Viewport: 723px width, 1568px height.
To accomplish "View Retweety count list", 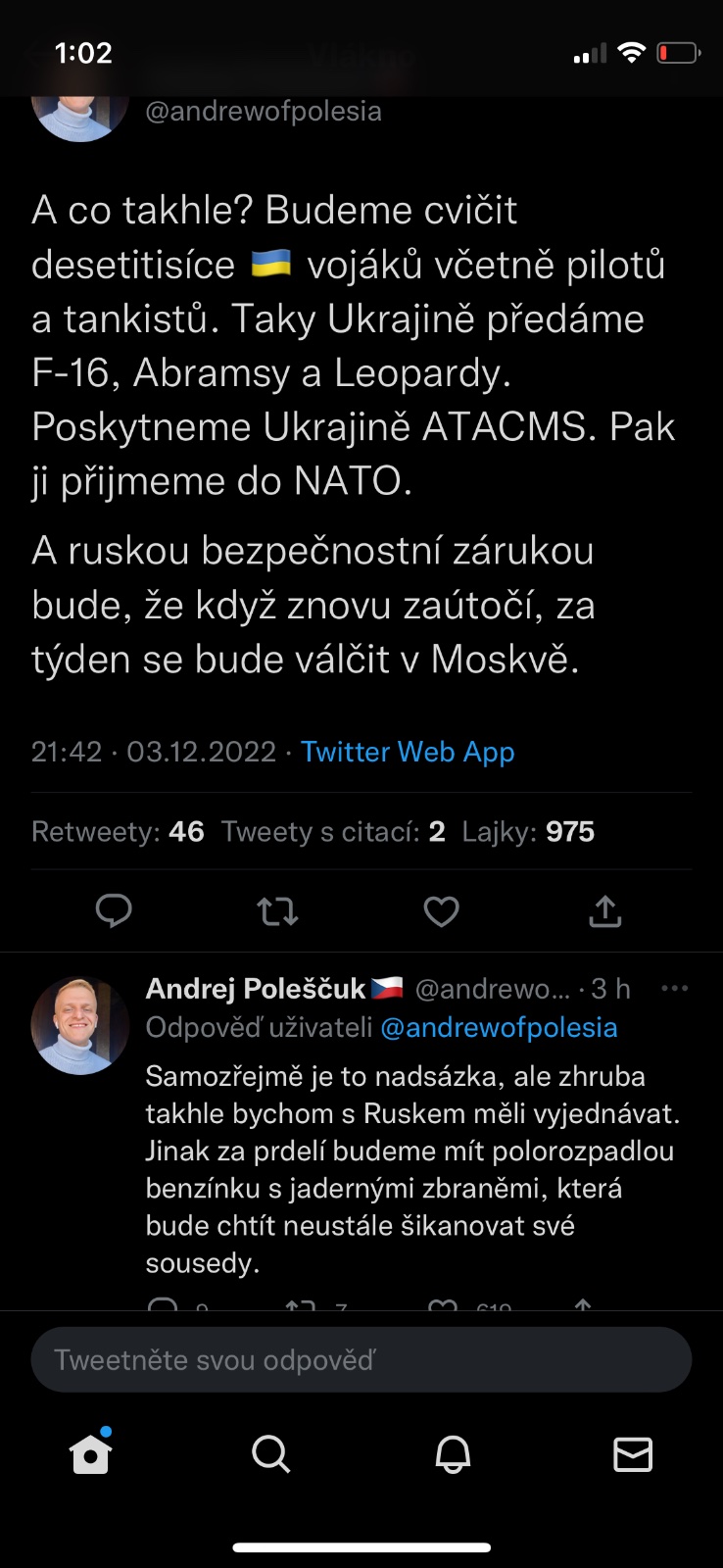I will (x=118, y=832).
